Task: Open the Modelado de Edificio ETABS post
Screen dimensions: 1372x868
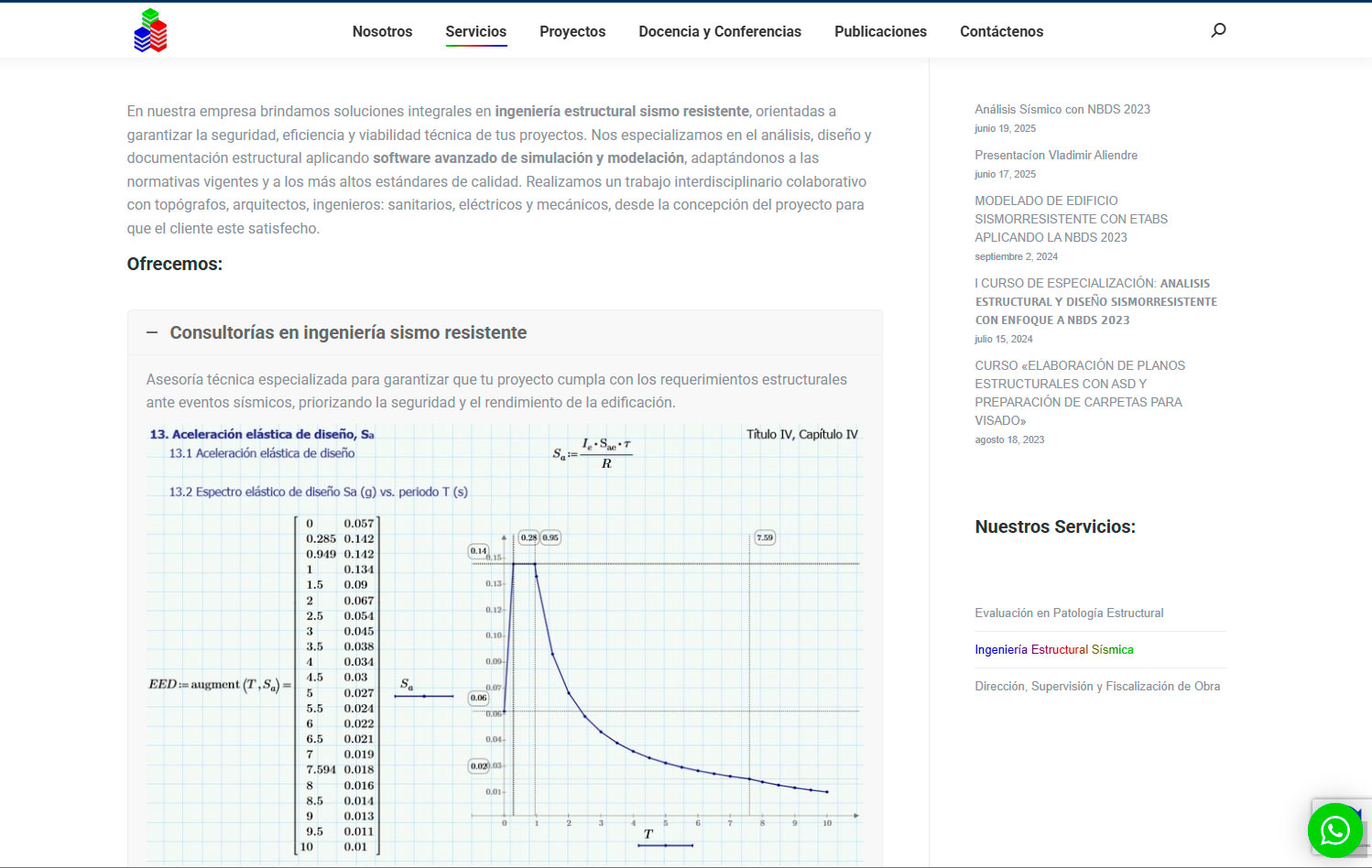Action: click(x=1071, y=219)
